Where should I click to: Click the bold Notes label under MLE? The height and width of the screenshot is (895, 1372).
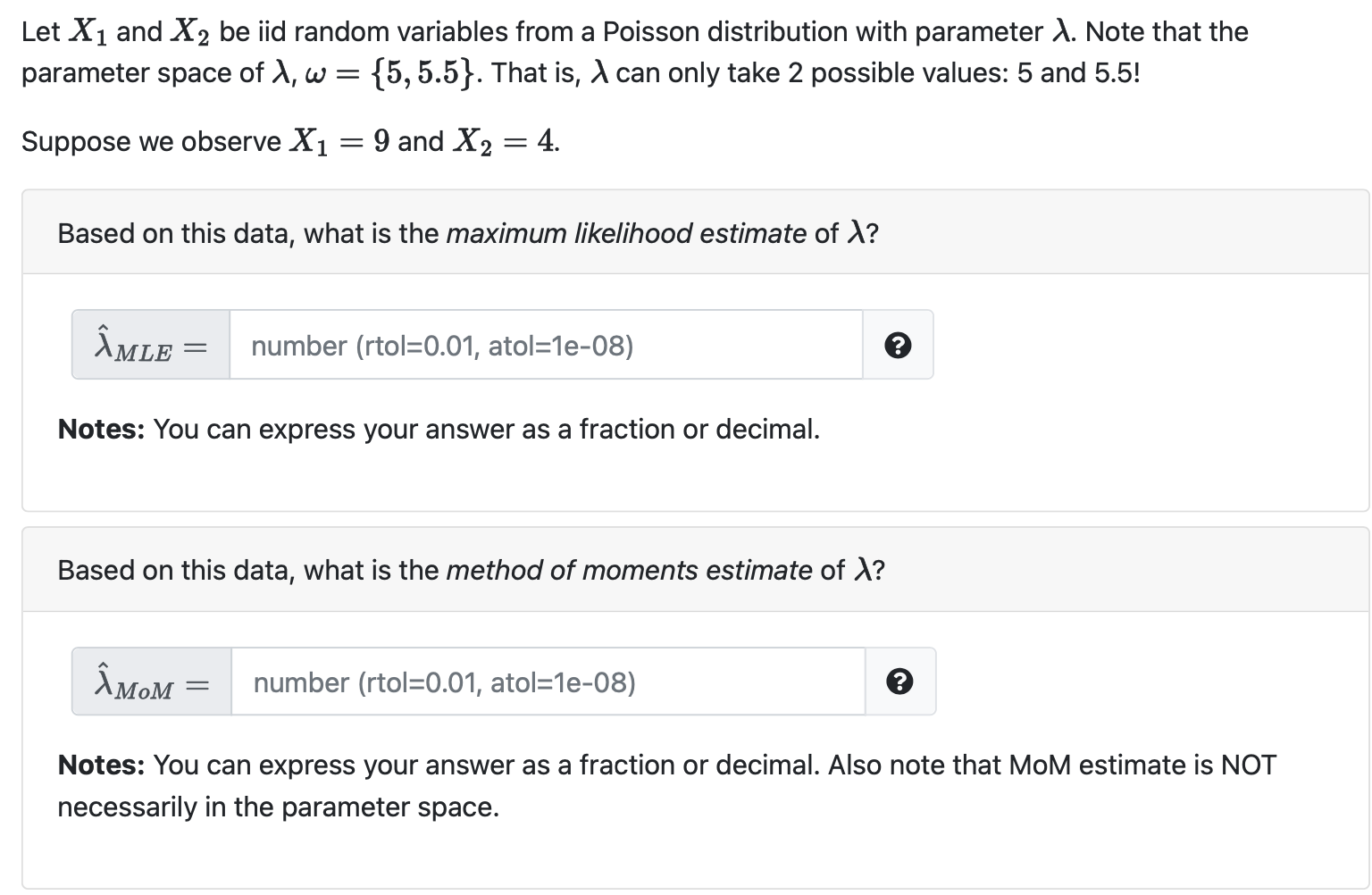(x=101, y=430)
